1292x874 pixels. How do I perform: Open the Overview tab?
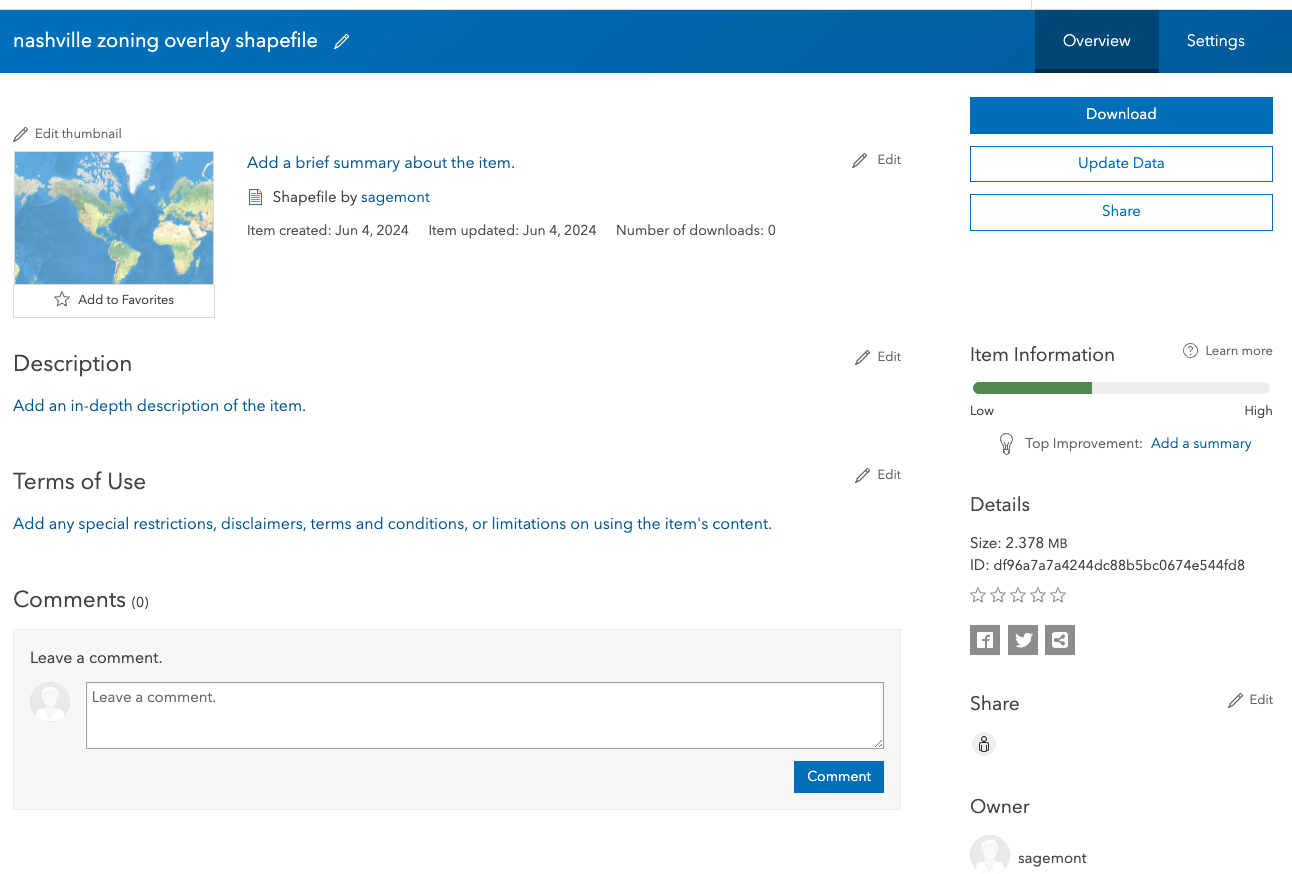coord(1096,40)
